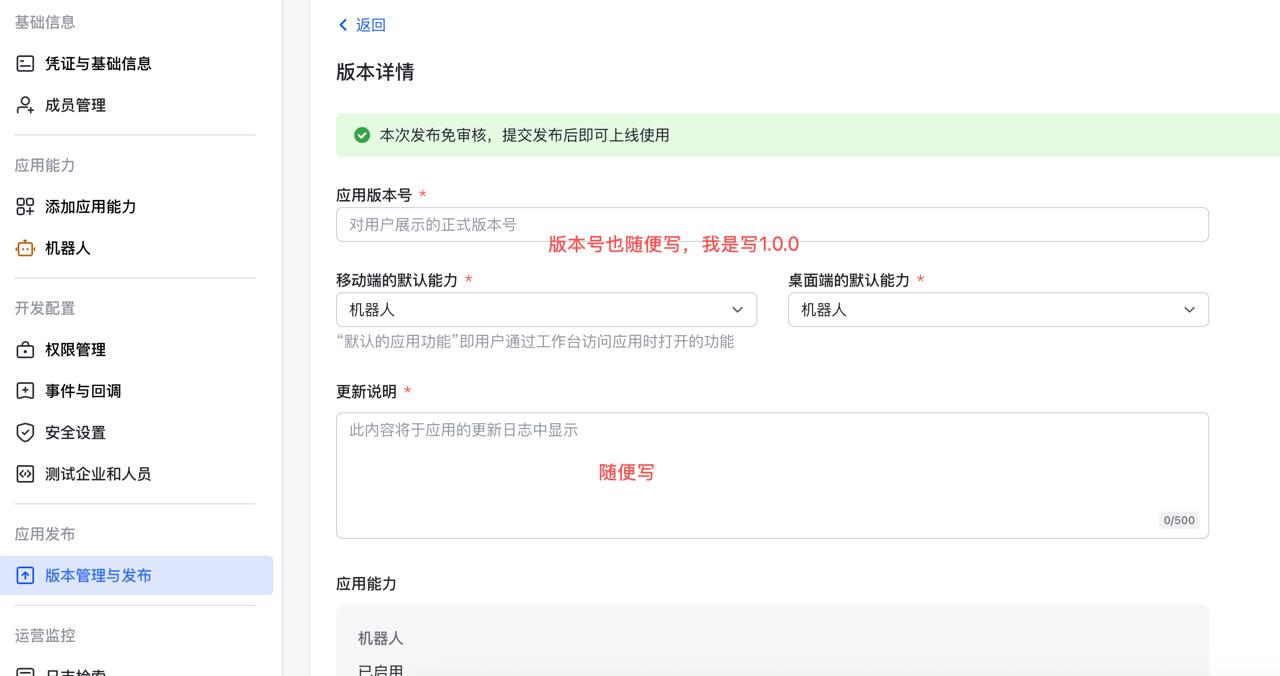The height and width of the screenshot is (676, 1280).
Task: Click the green success checkmark in the banner
Action: click(x=361, y=134)
